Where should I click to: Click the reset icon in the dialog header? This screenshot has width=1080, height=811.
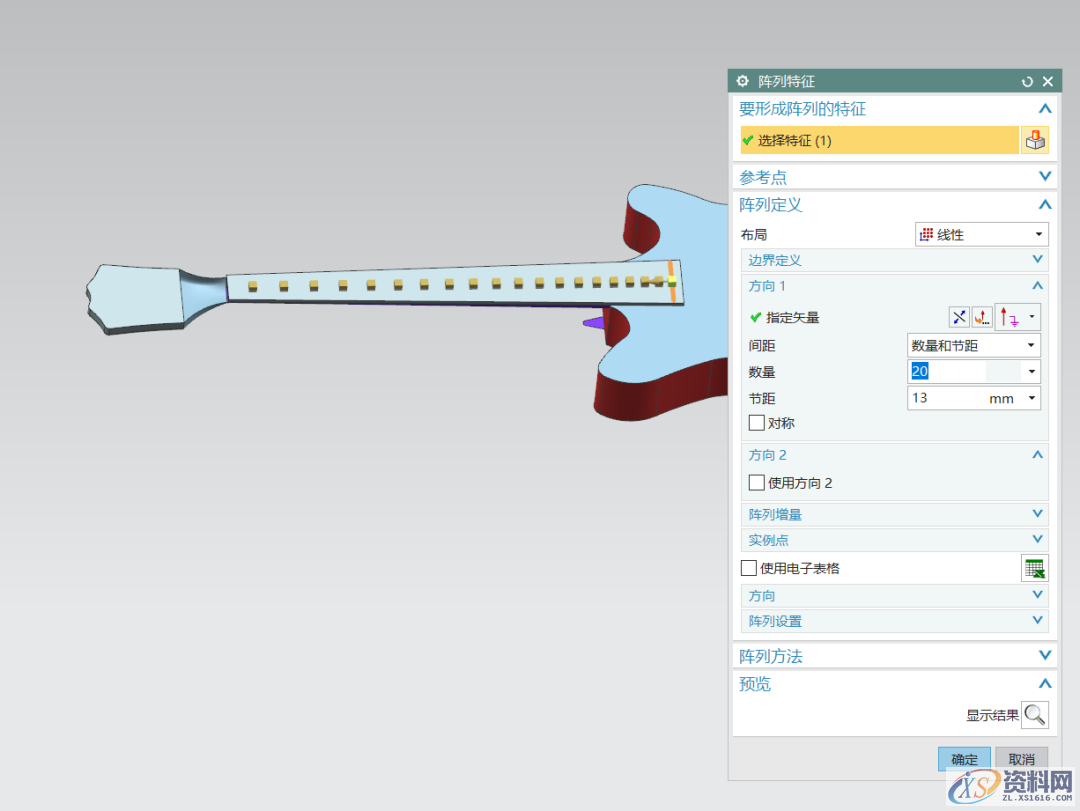point(1027,81)
